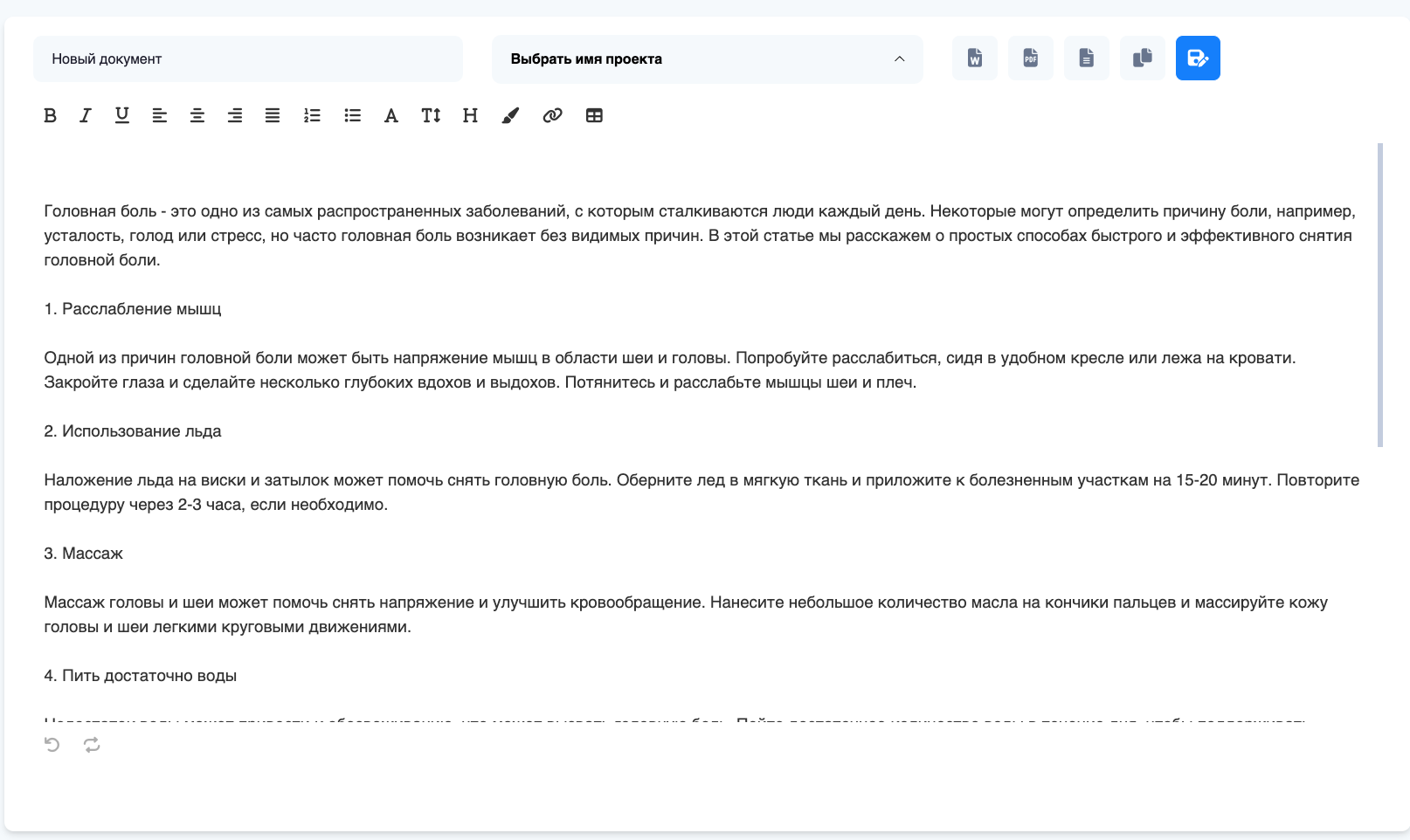The height and width of the screenshot is (840, 1410).
Task: Undo the last edit
Action: pos(52,745)
